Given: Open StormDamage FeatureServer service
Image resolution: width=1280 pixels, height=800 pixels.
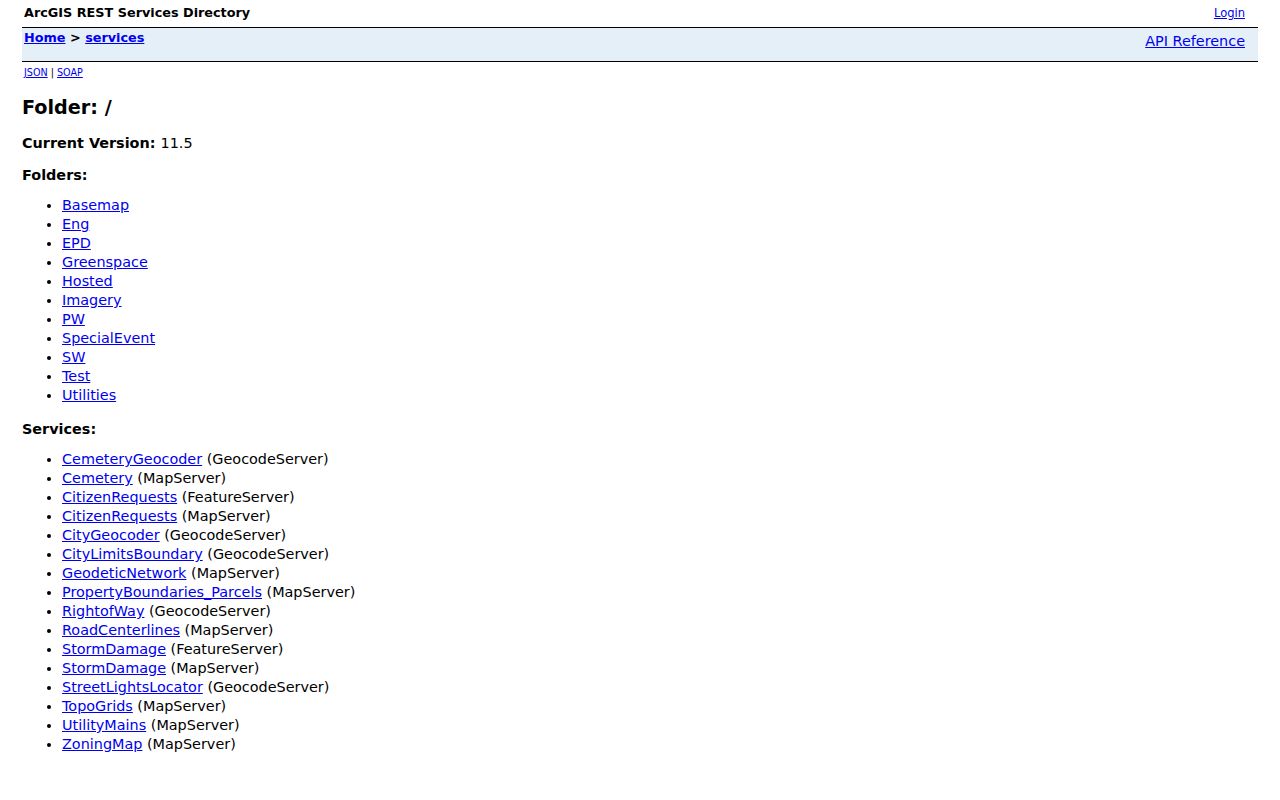Looking at the screenshot, I should pyautogui.click(x=114, y=649).
